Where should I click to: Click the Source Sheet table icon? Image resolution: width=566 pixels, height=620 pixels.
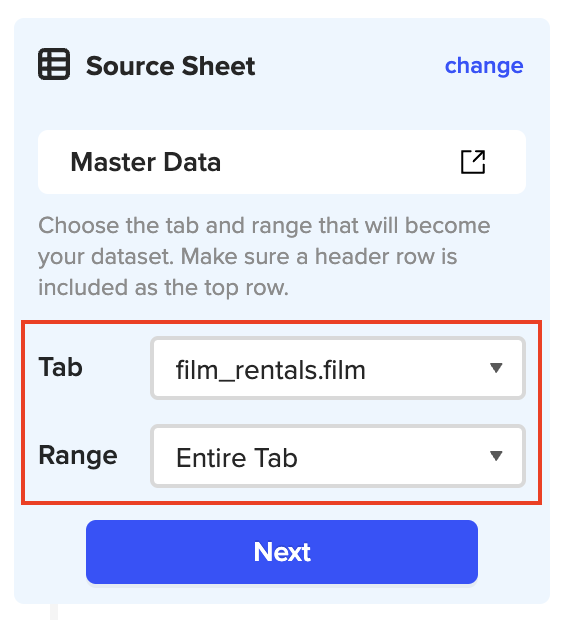(54, 64)
